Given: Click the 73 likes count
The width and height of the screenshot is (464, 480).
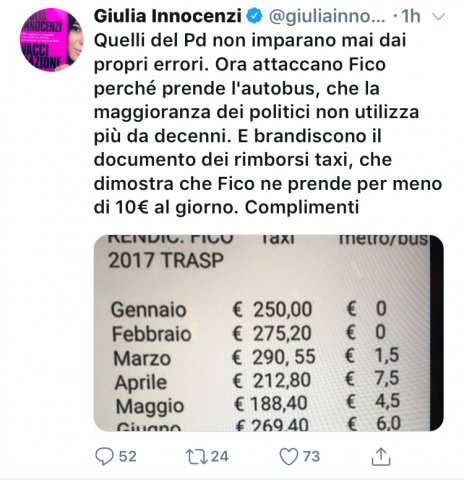Looking at the screenshot, I should 311,456.
